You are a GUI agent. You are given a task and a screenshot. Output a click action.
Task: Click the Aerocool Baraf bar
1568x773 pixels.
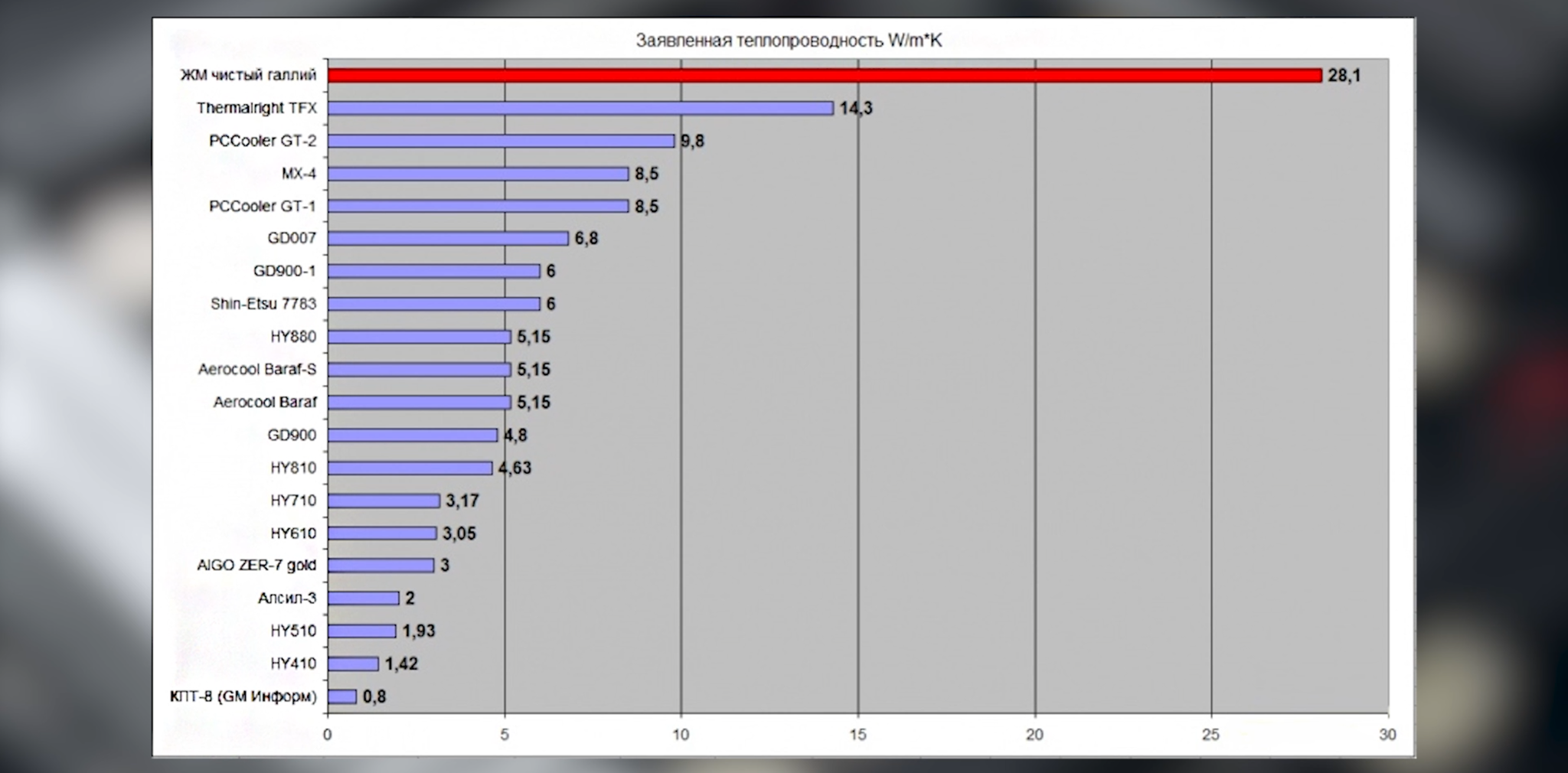click(x=419, y=403)
